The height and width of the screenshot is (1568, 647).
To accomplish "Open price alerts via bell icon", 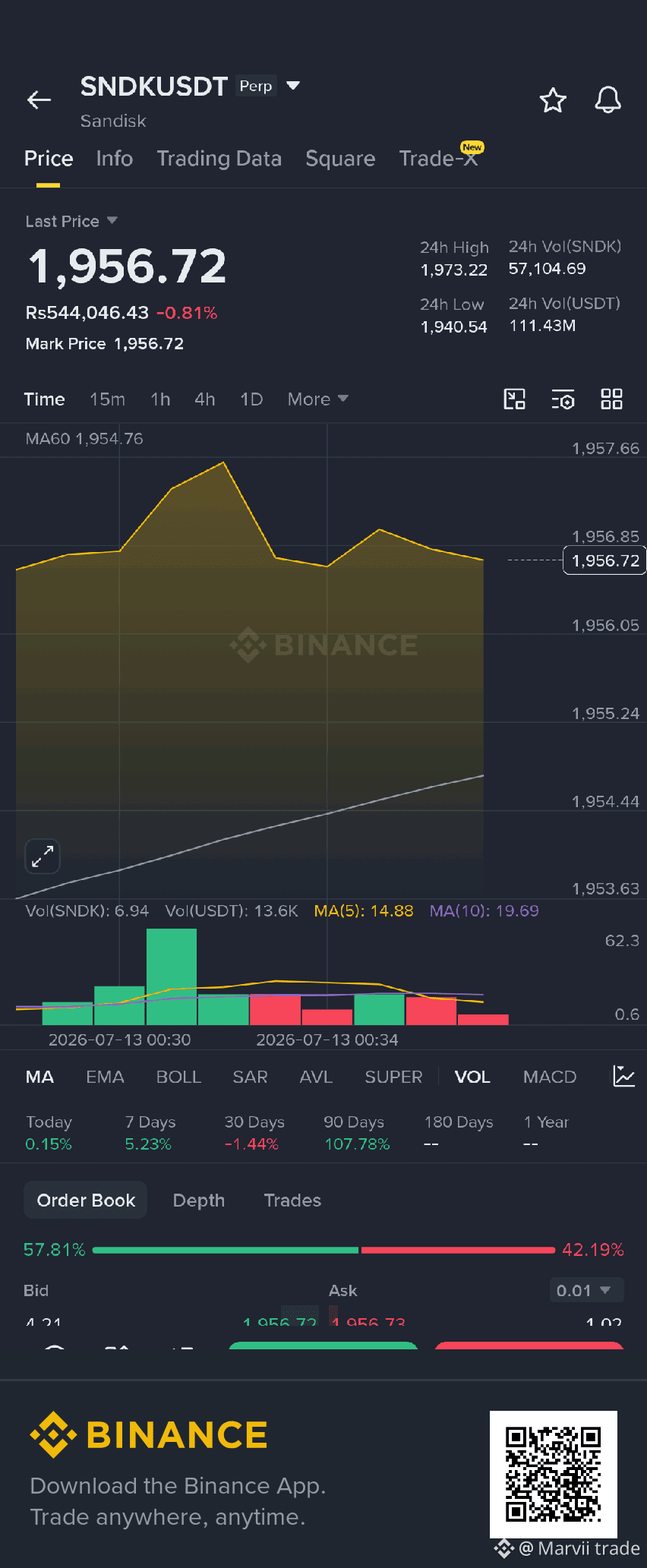I will [x=608, y=99].
